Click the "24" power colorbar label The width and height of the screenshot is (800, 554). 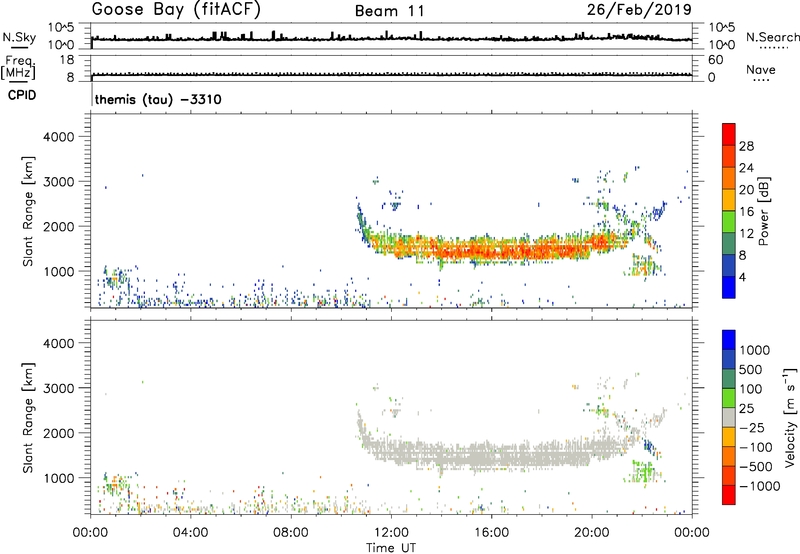(746, 168)
